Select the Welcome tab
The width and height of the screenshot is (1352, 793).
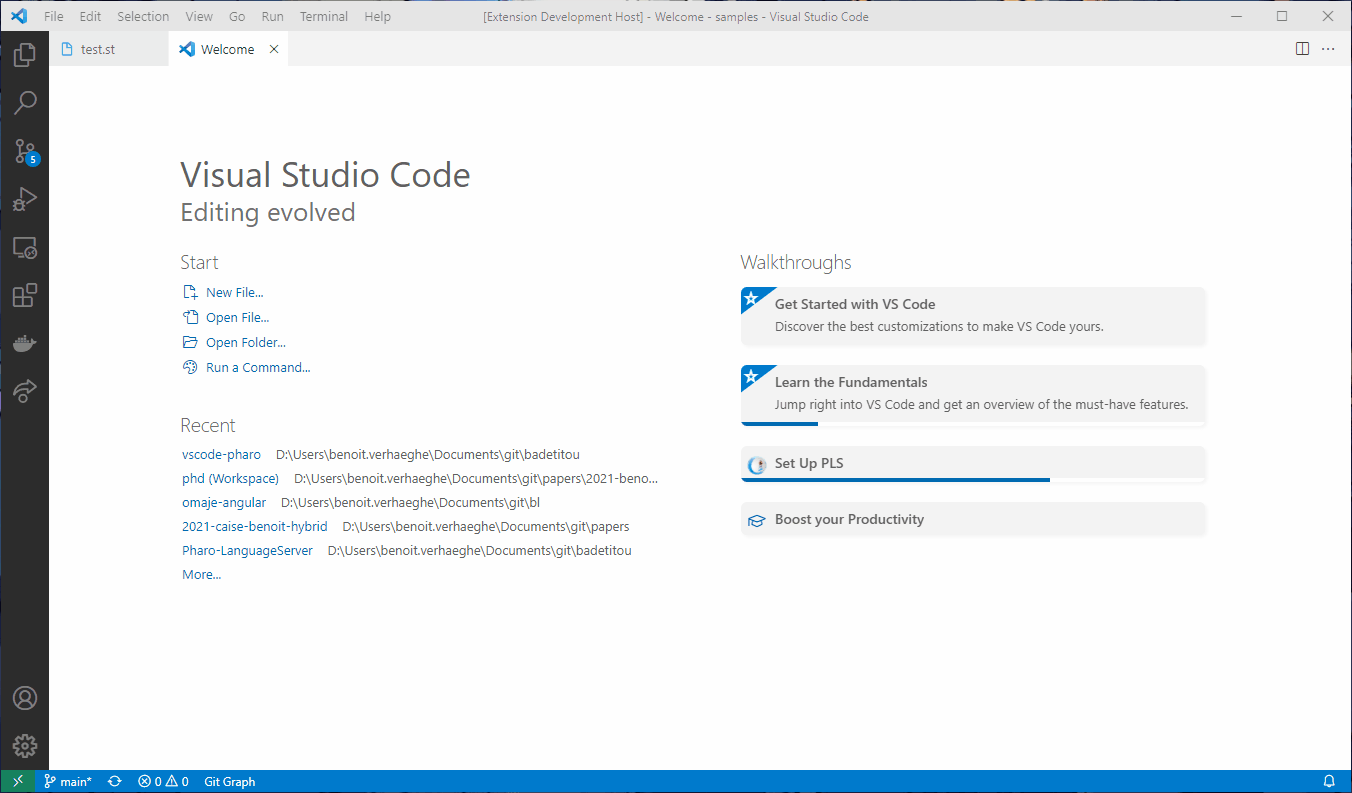click(x=228, y=49)
